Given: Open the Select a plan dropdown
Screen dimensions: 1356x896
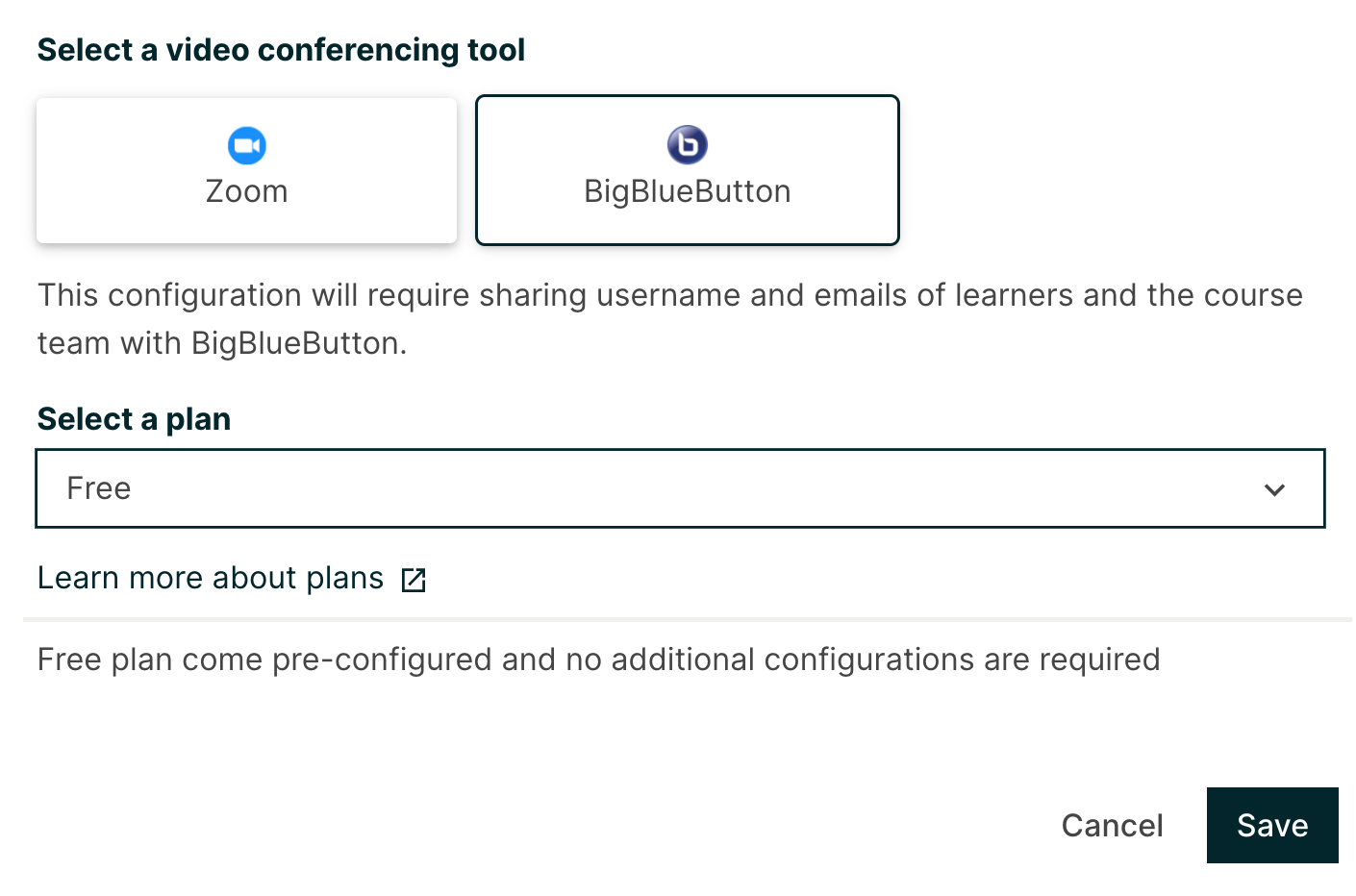Looking at the screenshot, I should pyautogui.click(x=680, y=488).
